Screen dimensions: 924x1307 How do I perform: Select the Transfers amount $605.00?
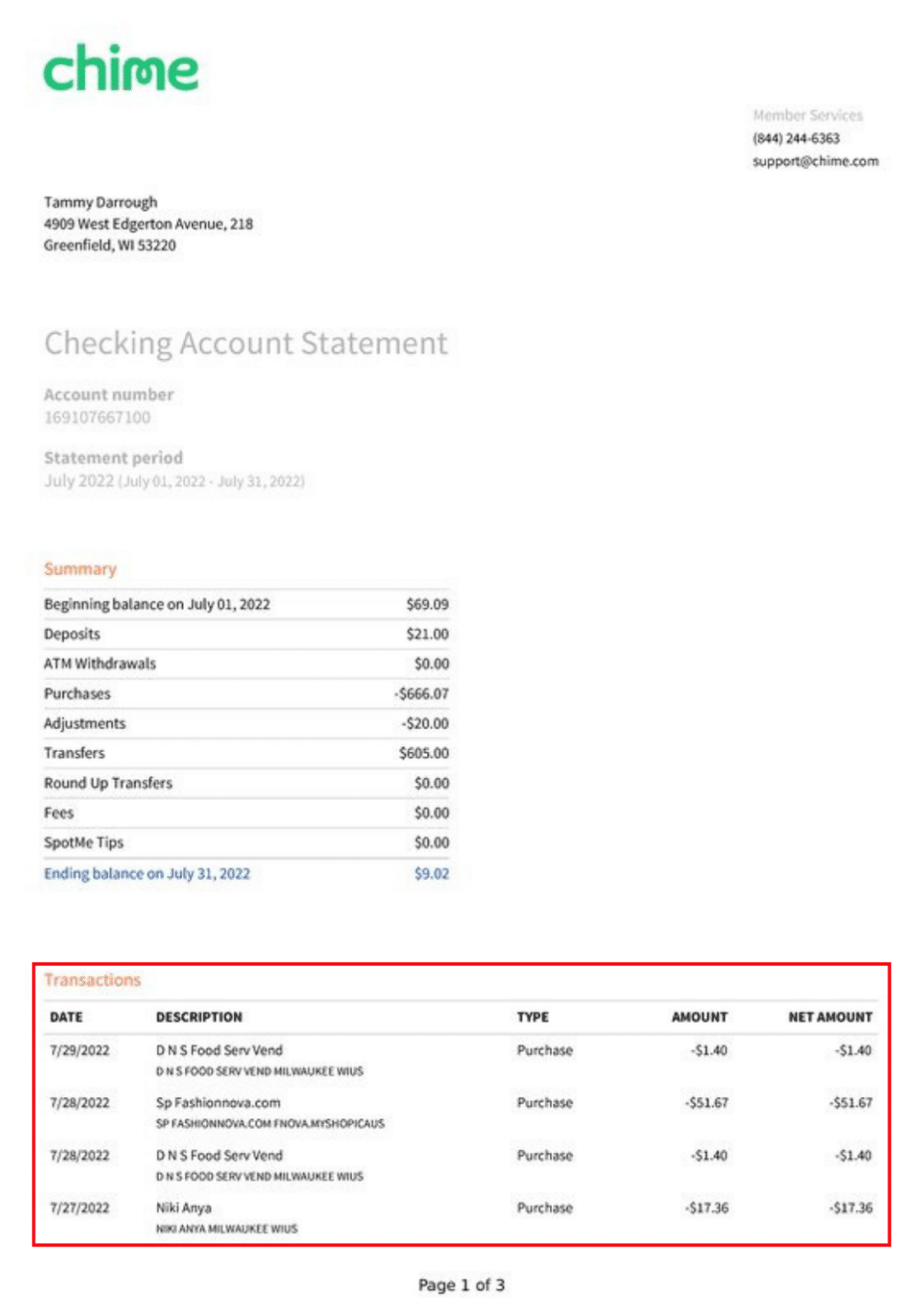(424, 752)
